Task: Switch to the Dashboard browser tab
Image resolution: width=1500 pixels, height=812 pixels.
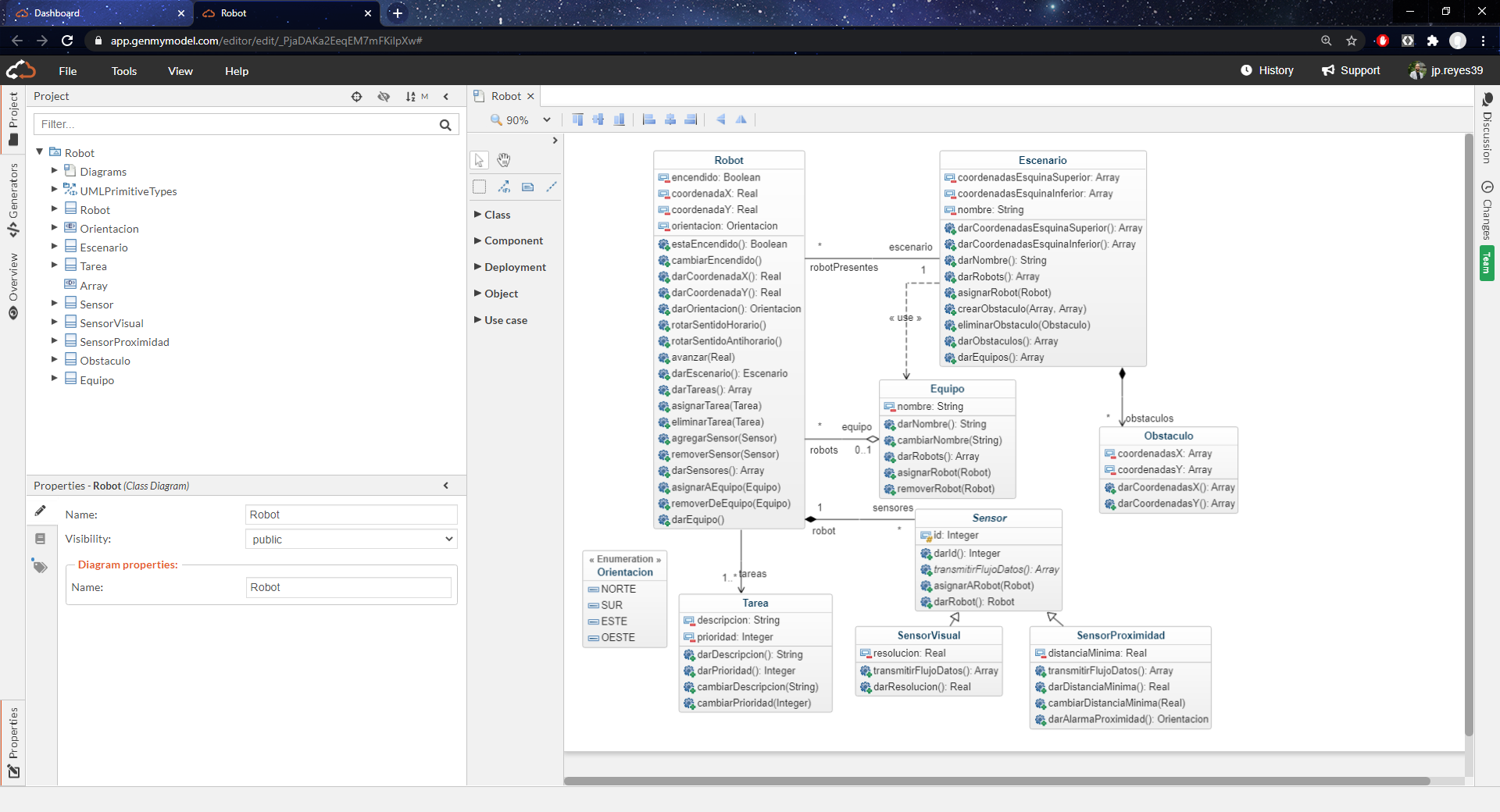Action: 57,13
